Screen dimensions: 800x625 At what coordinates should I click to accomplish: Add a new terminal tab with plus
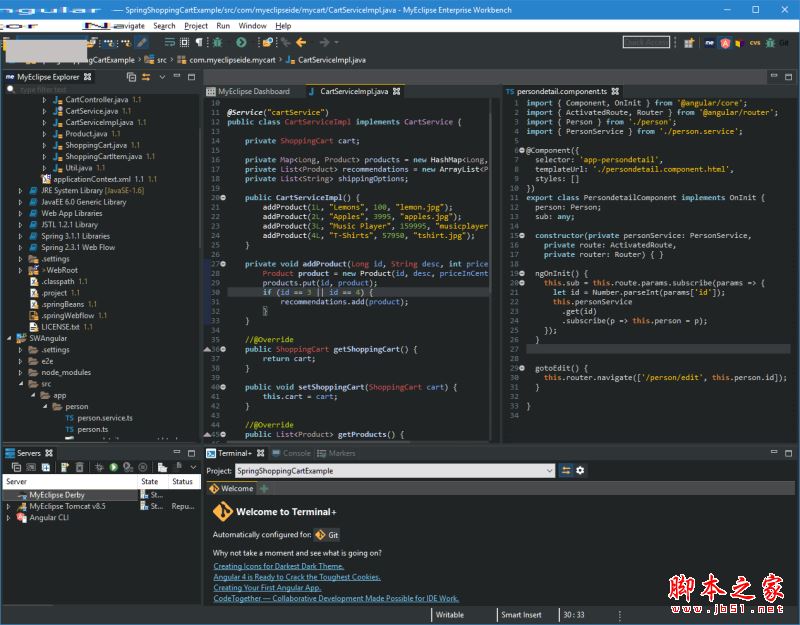[264, 489]
